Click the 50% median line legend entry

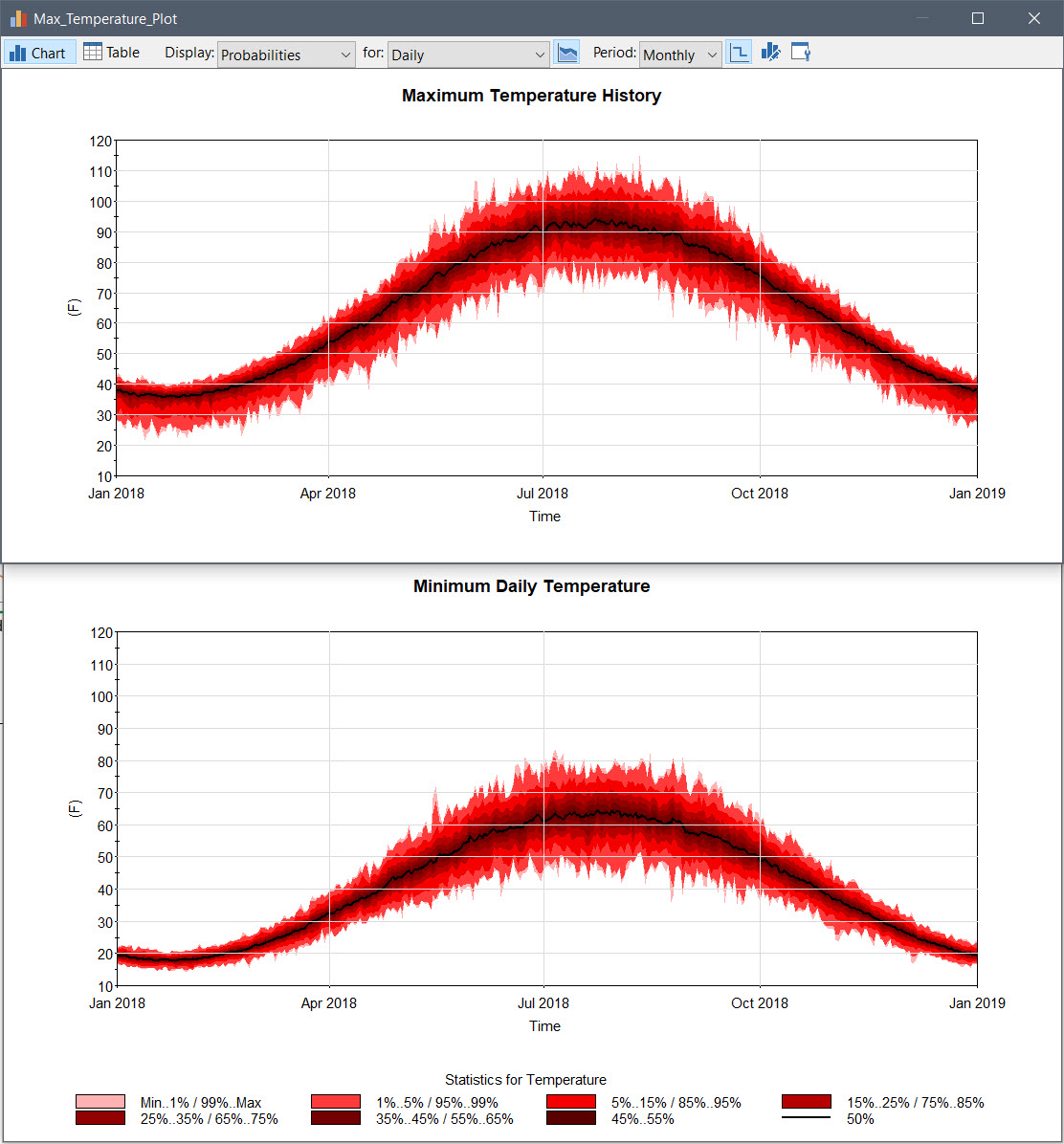point(806,1117)
